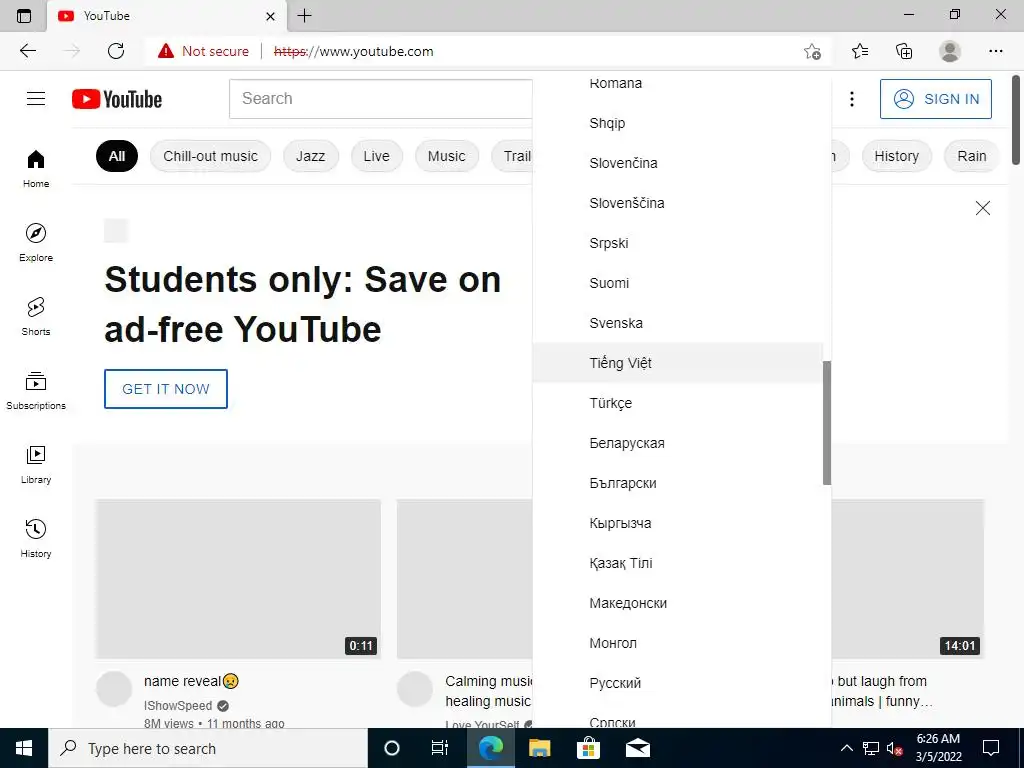Select the History filter chip
1024x768 pixels.
tap(897, 156)
